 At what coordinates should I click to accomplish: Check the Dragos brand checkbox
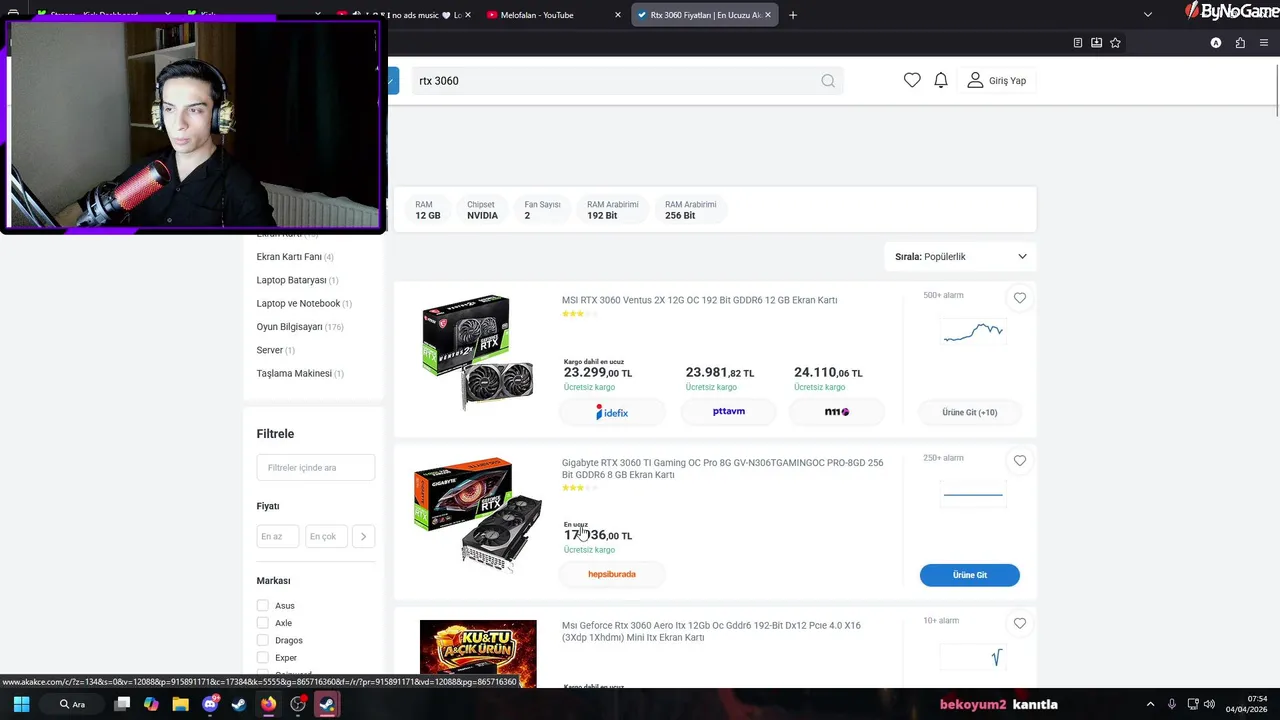pyautogui.click(x=262, y=640)
